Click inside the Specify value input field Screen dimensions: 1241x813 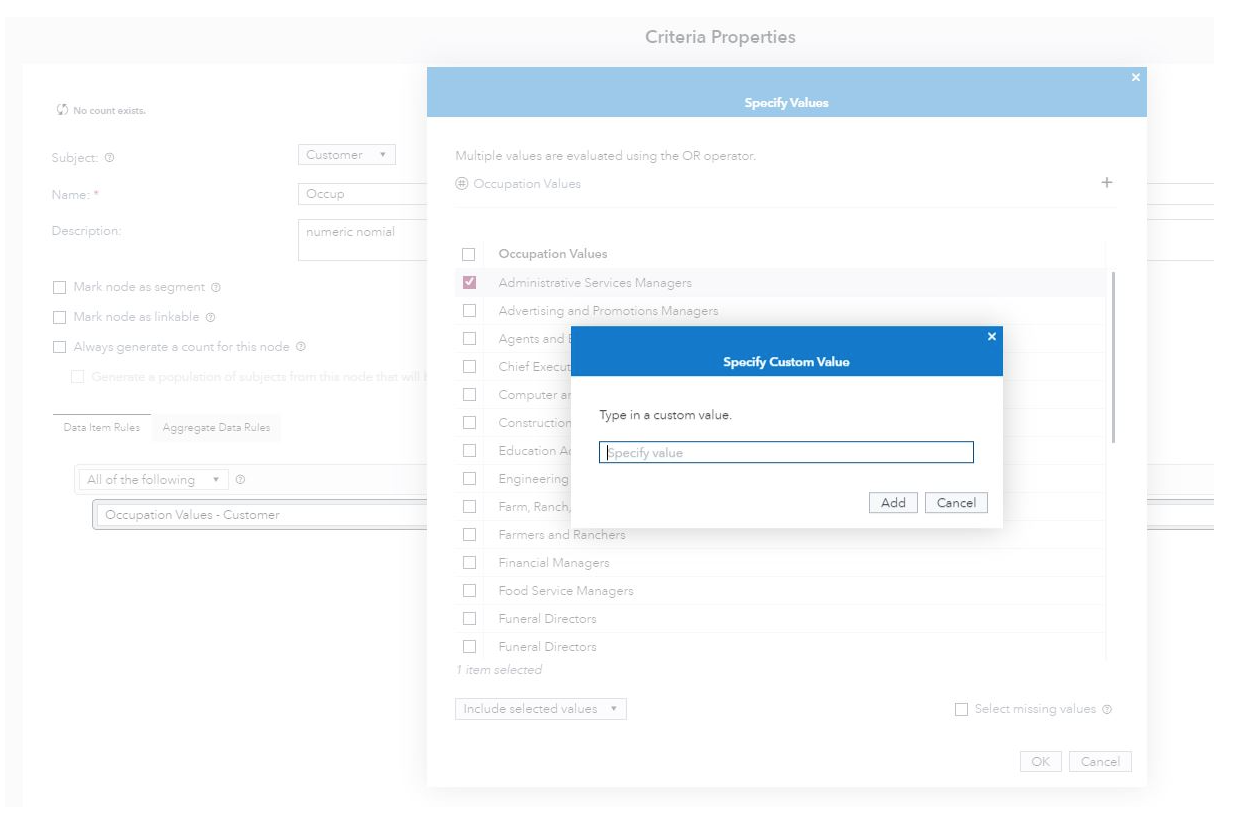click(785, 451)
